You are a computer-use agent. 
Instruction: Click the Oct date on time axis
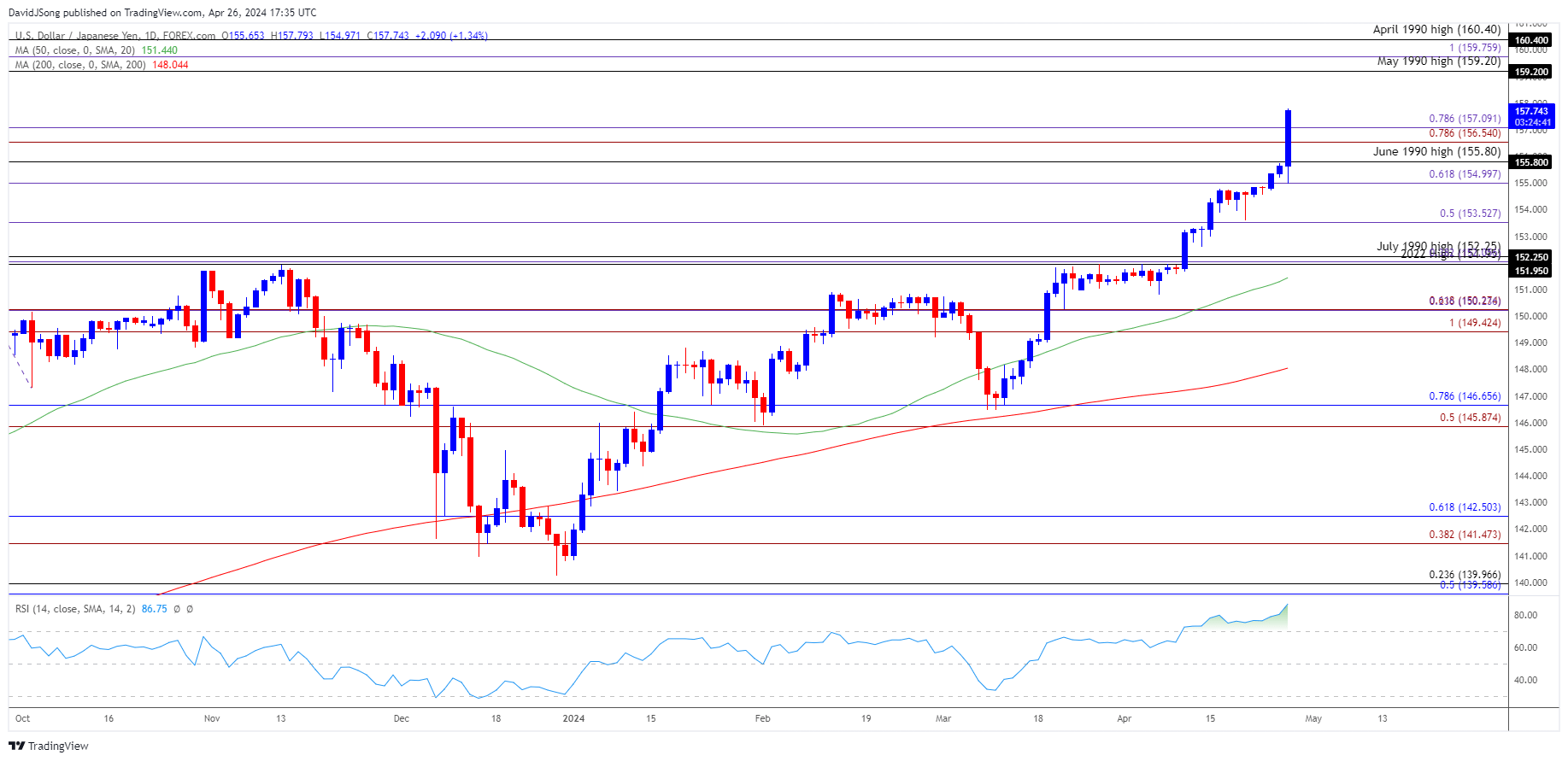tap(23, 718)
